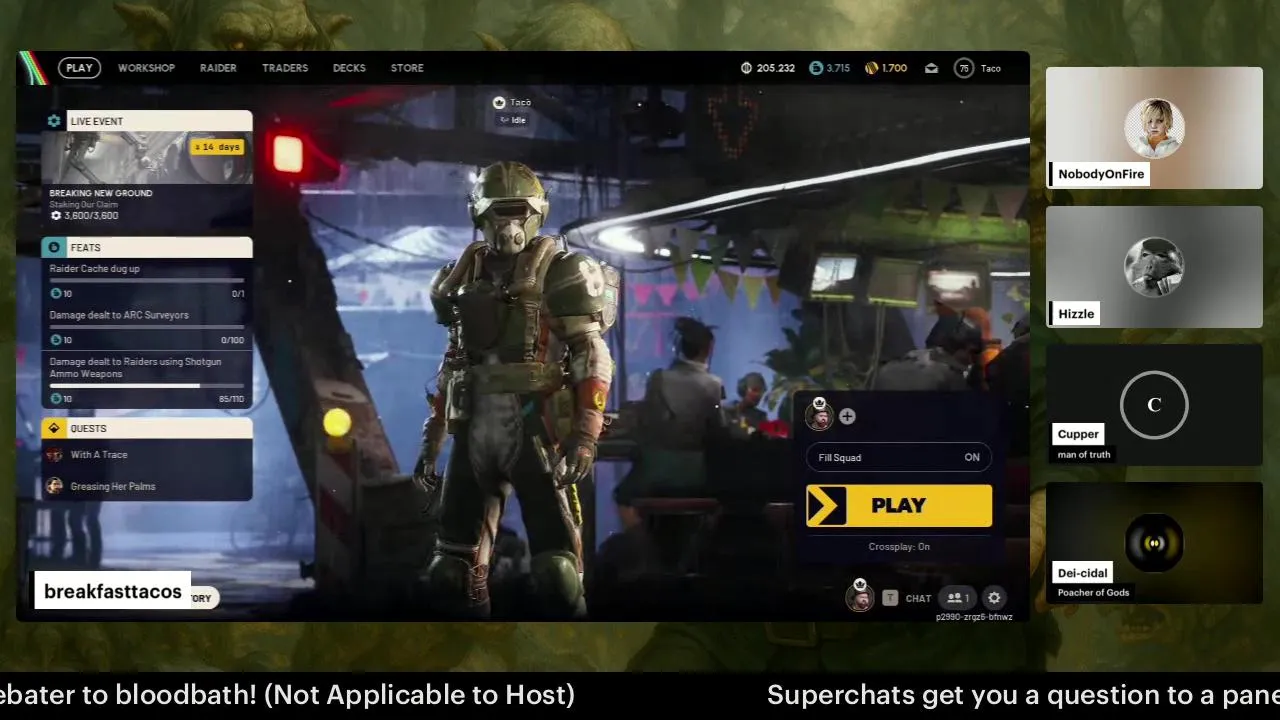Click Dei-cidal panelist avatar
The width and height of the screenshot is (1280, 720).
pos(1154,543)
